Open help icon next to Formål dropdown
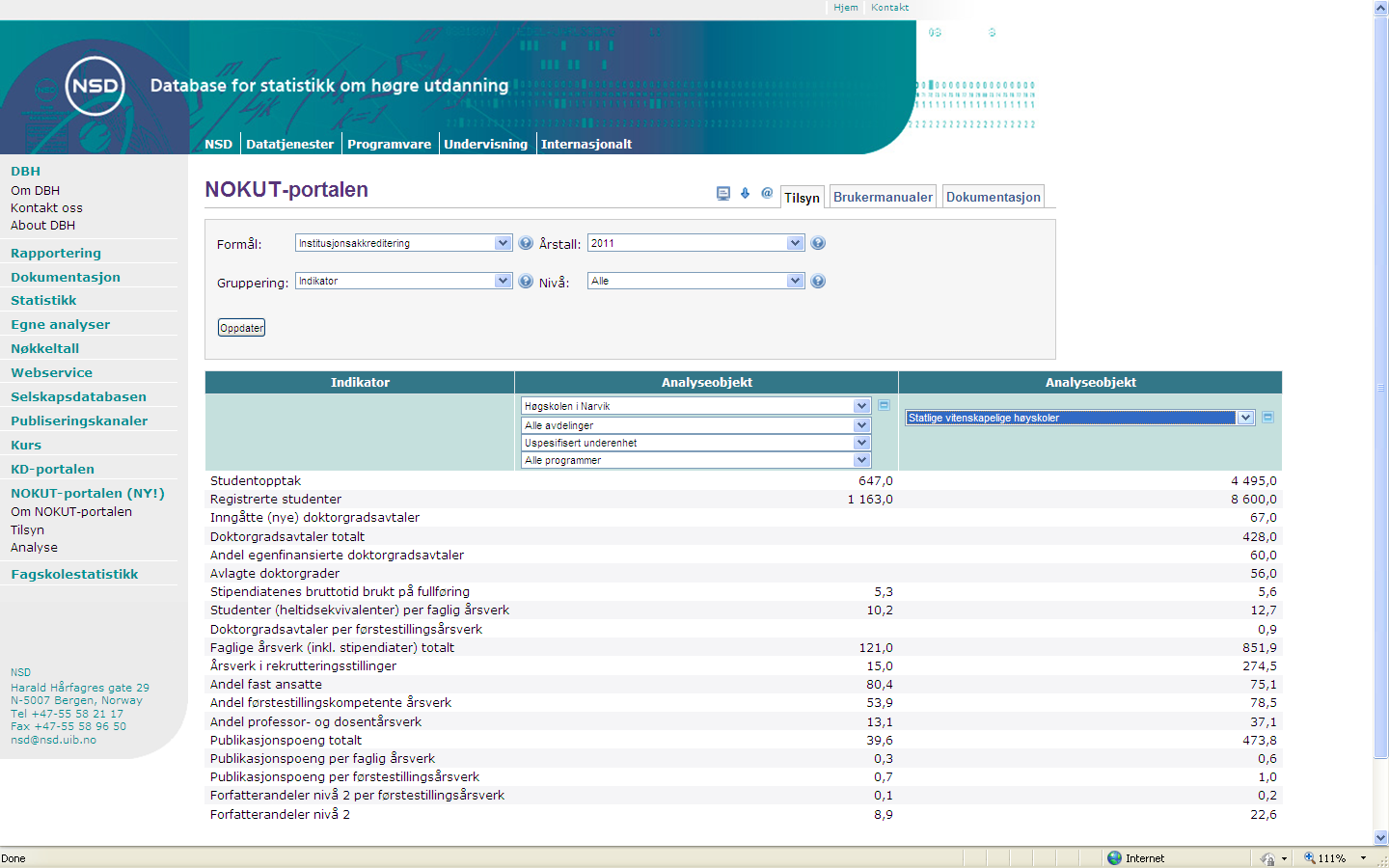This screenshot has height=868, width=1389. pos(526,243)
